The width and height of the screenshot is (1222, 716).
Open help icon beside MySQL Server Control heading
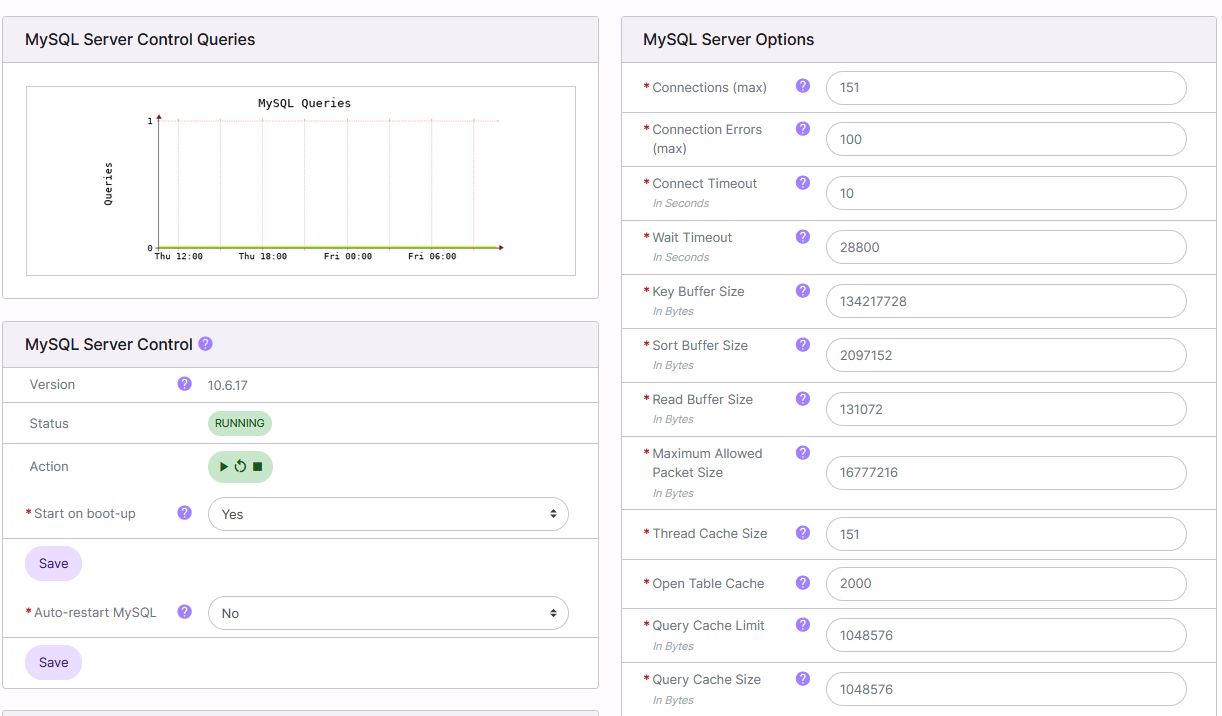[205, 343]
